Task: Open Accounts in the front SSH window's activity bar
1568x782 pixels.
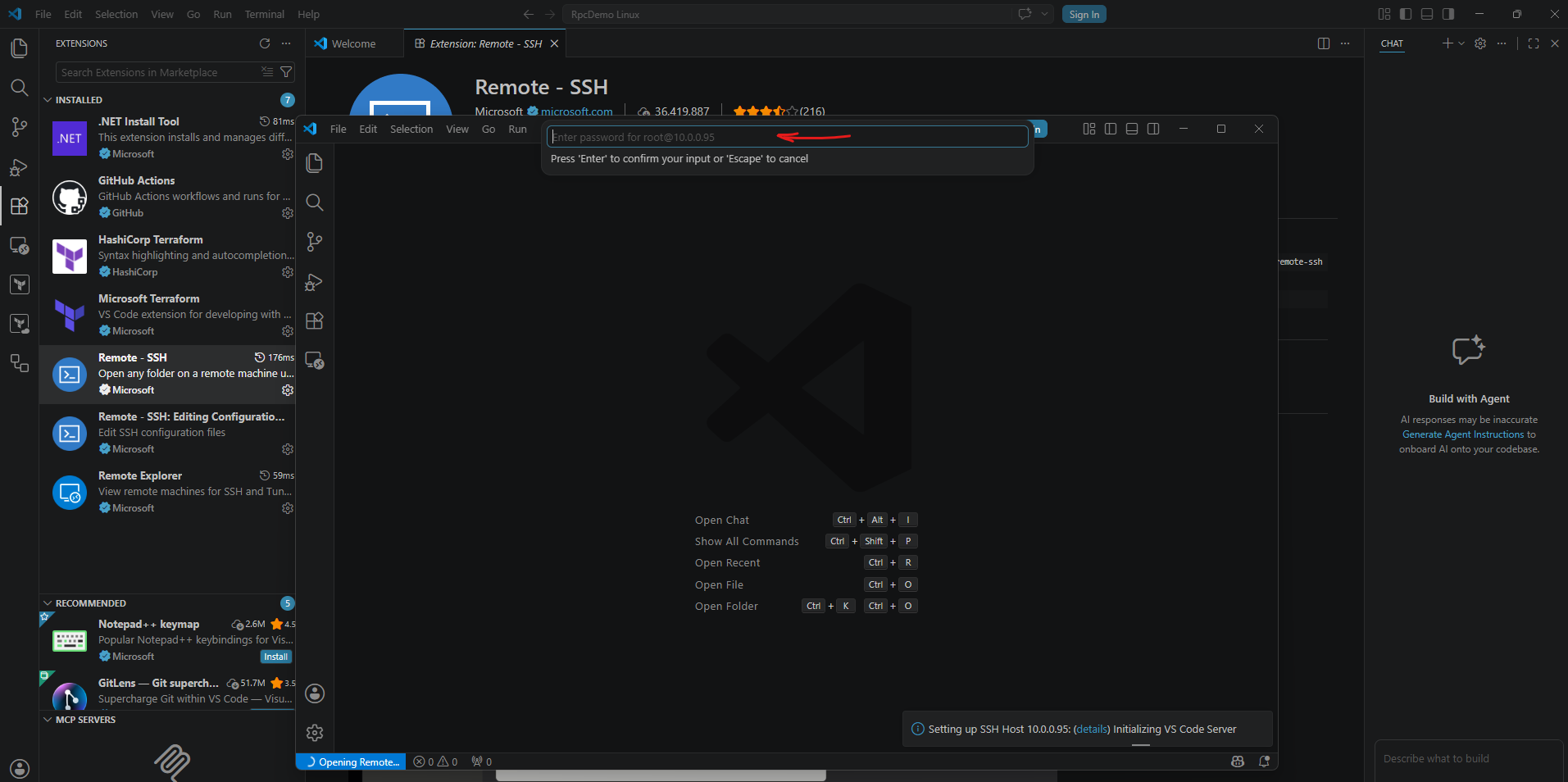Action: click(315, 693)
